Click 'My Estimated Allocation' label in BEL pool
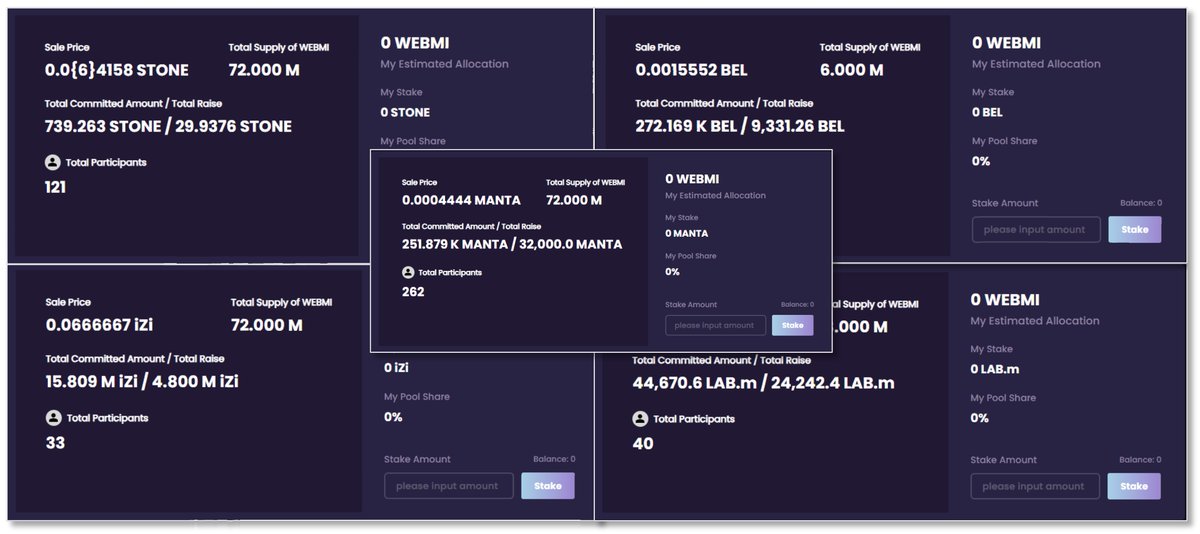Image resolution: width=1200 pixels, height=534 pixels. click(1036, 64)
